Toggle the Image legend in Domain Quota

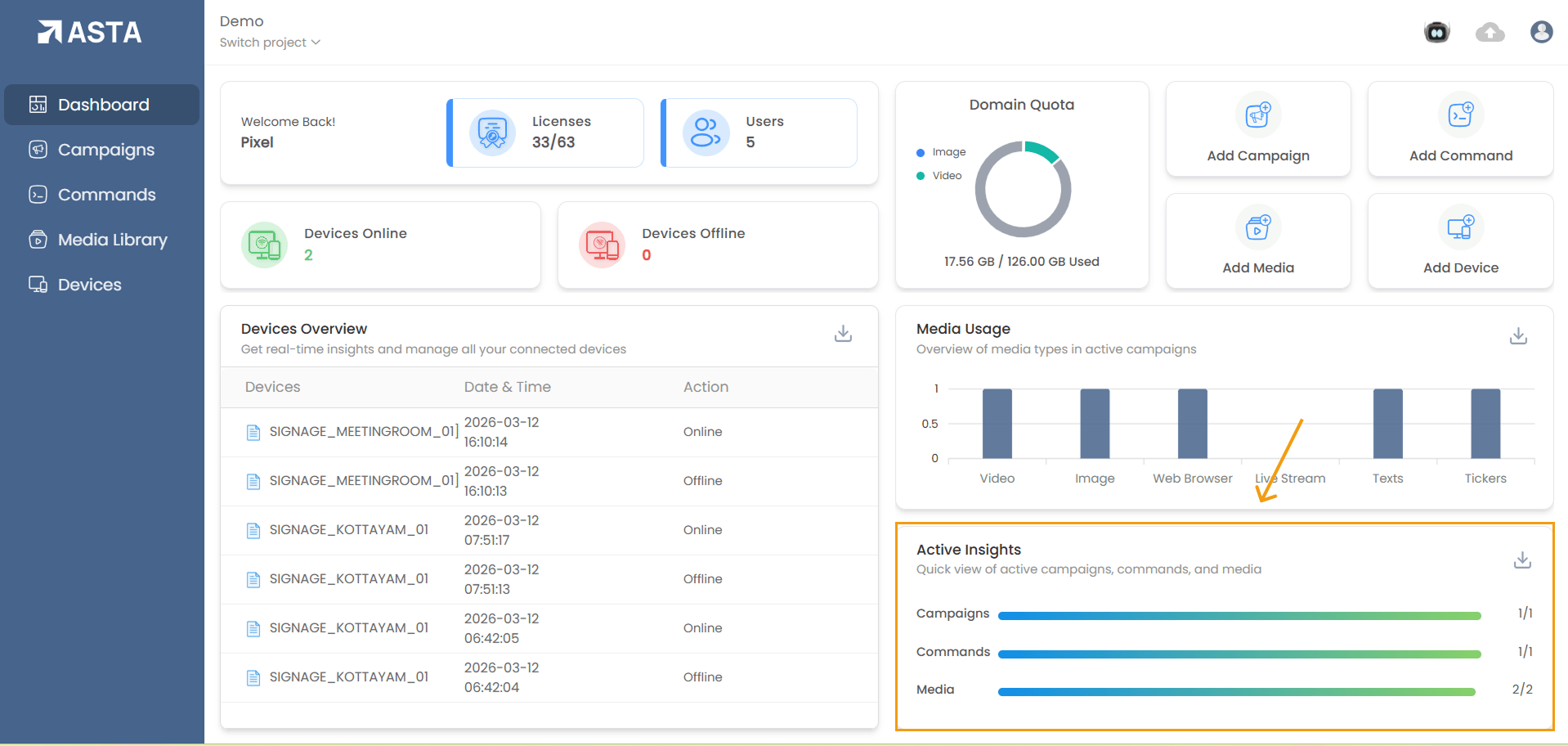click(x=941, y=152)
